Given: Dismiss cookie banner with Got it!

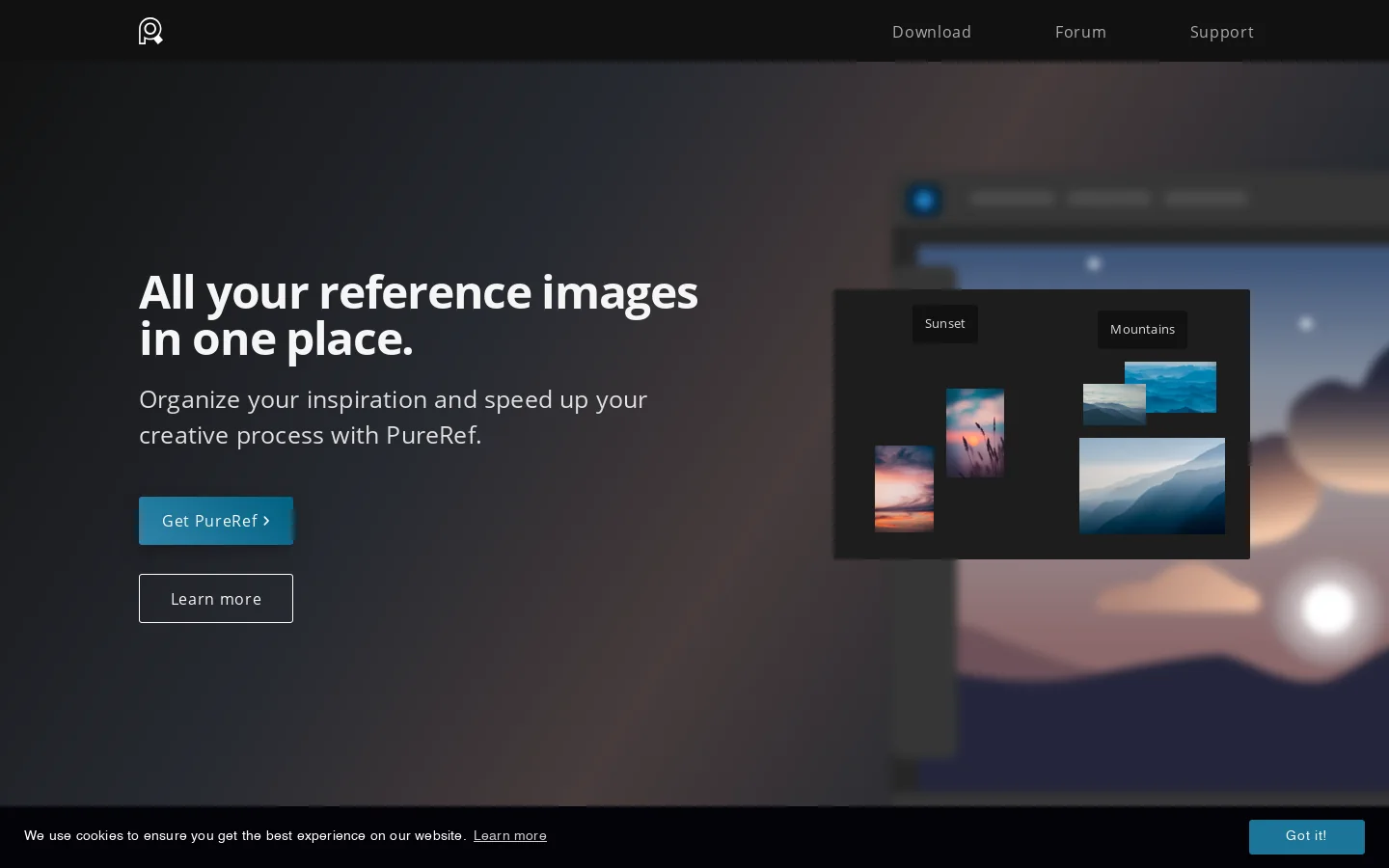Looking at the screenshot, I should [1306, 836].
